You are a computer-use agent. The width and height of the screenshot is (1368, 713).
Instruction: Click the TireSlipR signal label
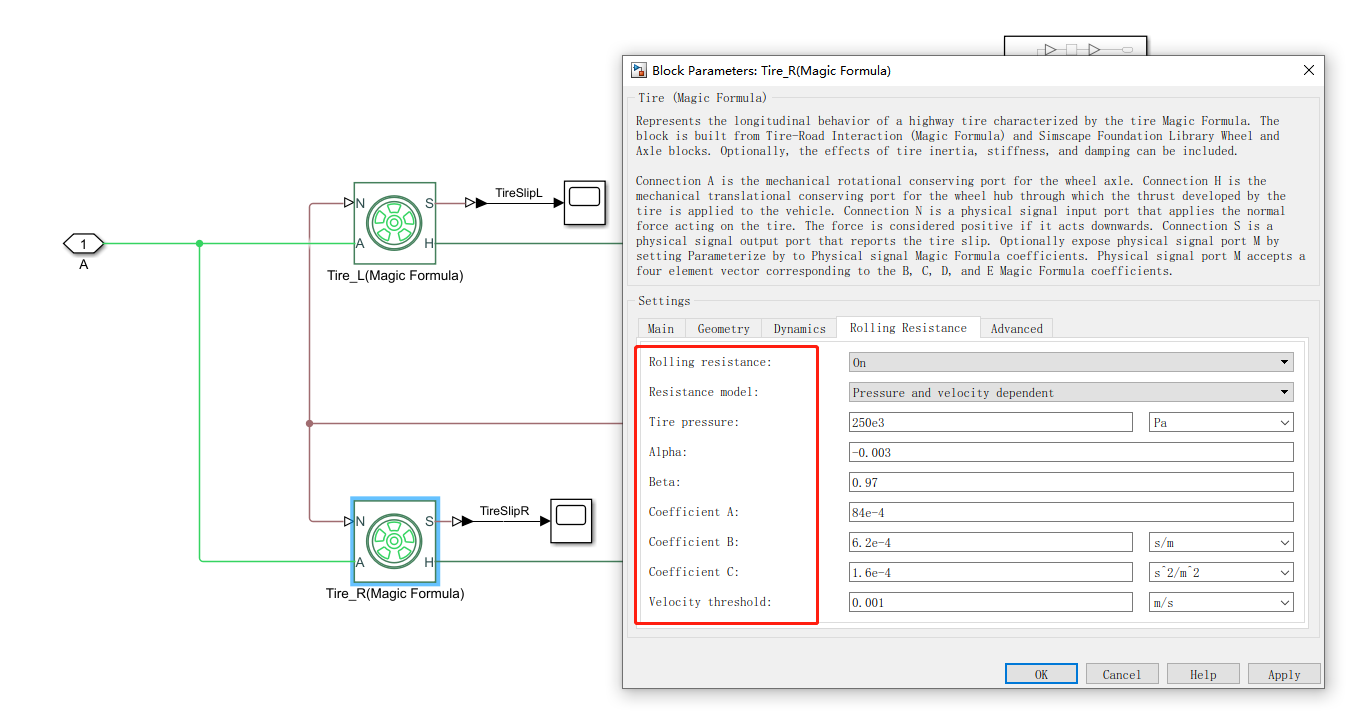coord(504,511)
